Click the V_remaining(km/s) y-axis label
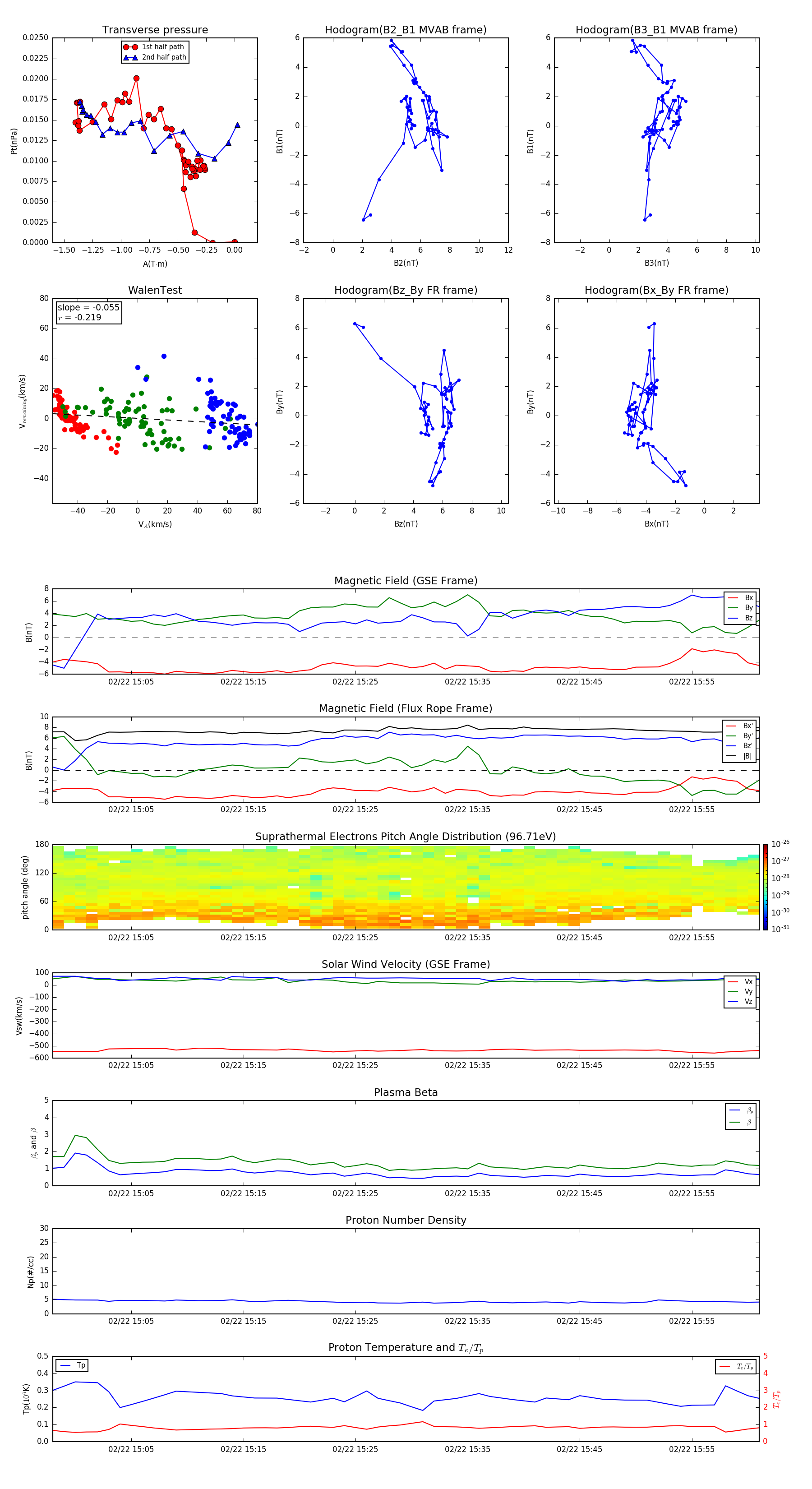812x1489 pixels. pos(23,401)
